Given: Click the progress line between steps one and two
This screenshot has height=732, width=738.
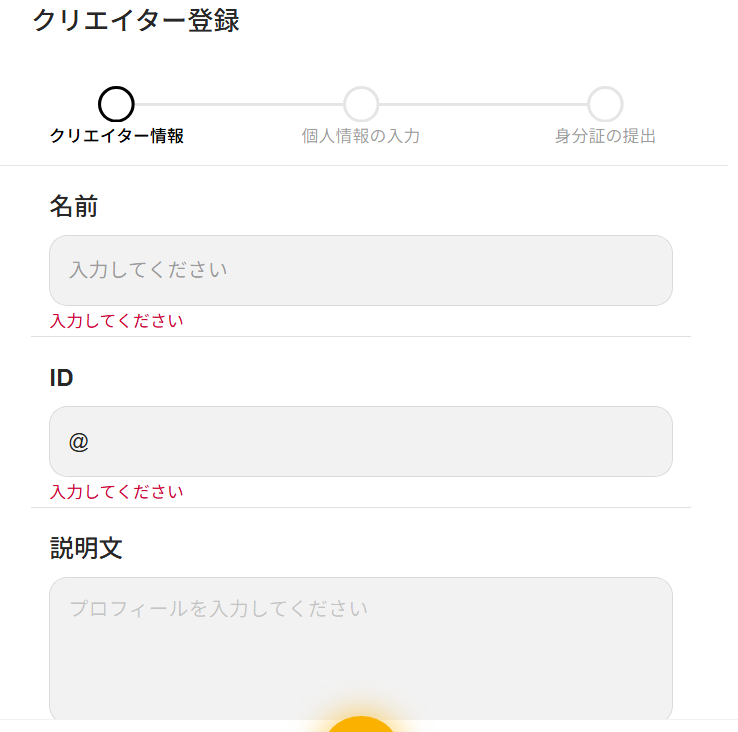Looking at the screenshot, I should coord(238,104).
